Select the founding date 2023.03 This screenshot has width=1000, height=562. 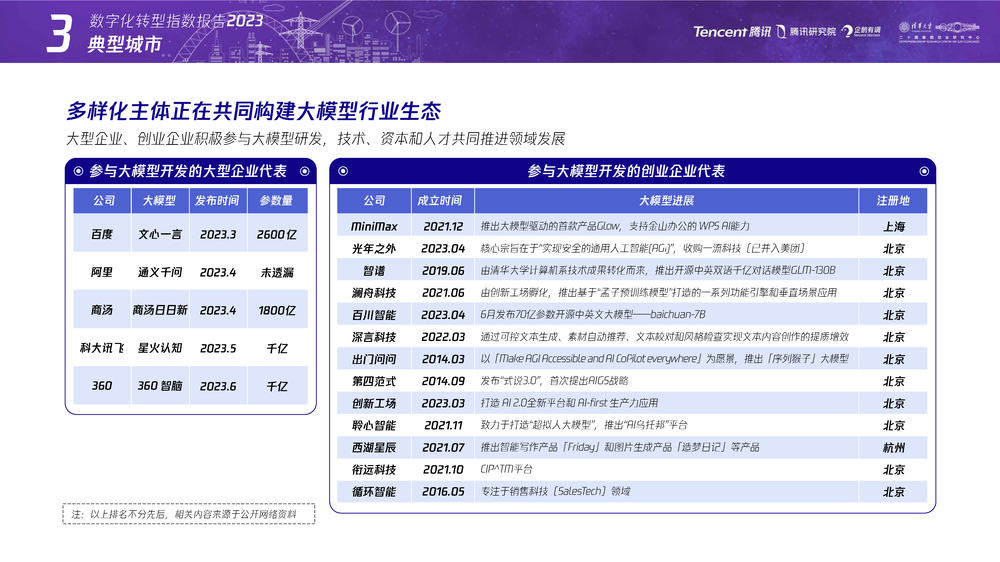click(443, 403)
